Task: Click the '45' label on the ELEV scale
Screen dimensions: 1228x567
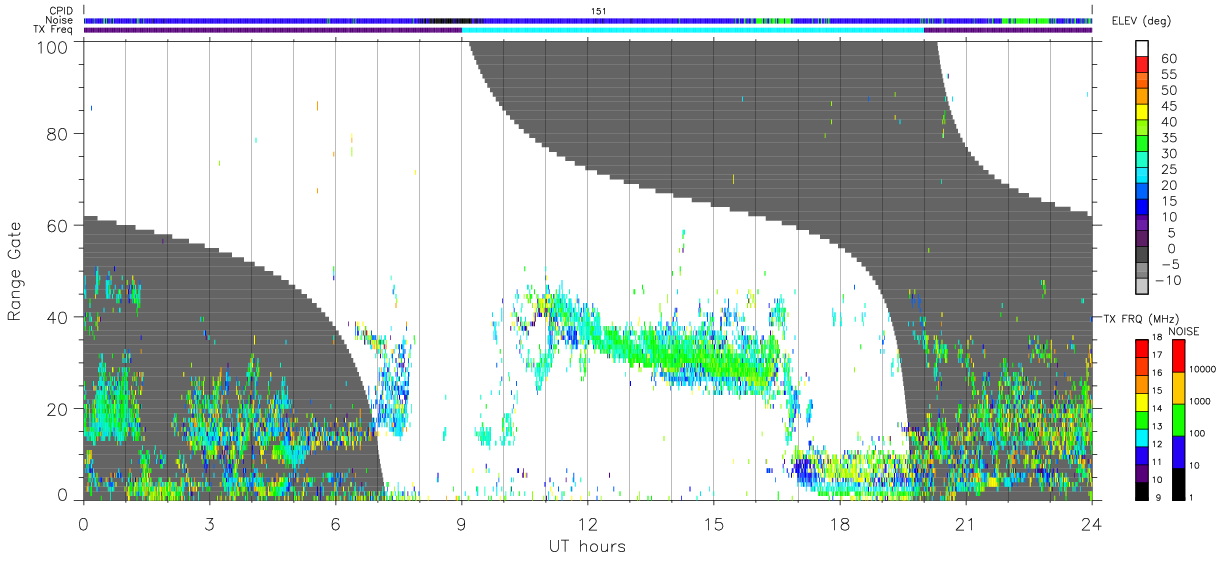Action: click(1168, 106)
